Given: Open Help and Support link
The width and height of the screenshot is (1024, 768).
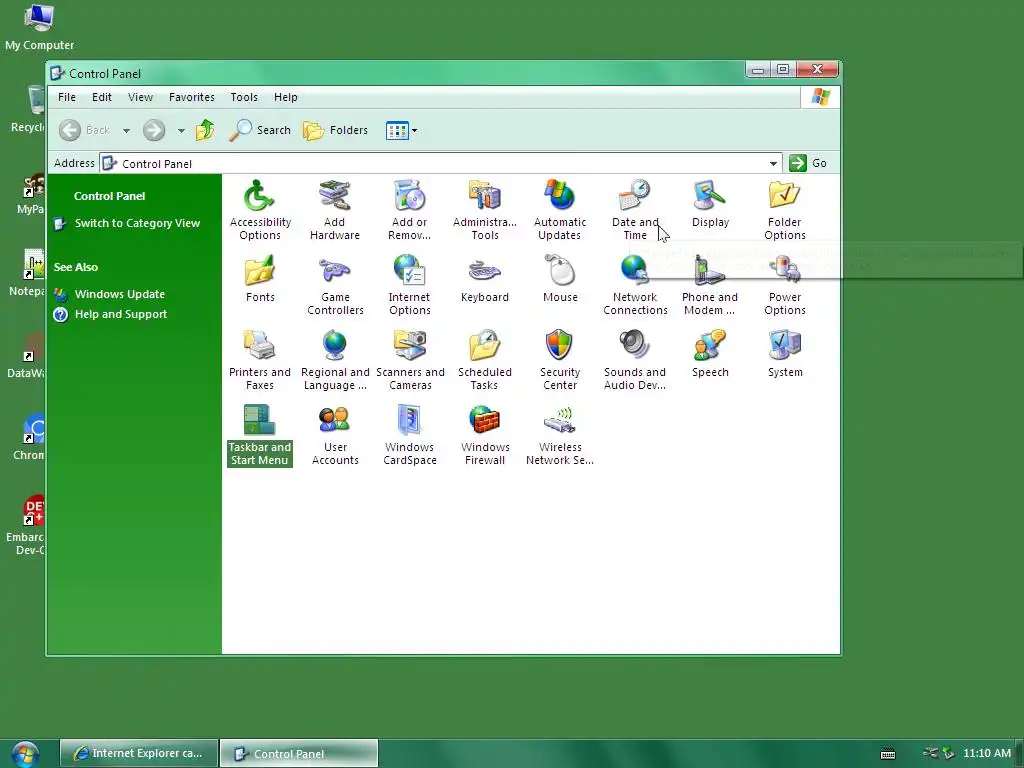Looking at the screenshot, I should (121, 314).
